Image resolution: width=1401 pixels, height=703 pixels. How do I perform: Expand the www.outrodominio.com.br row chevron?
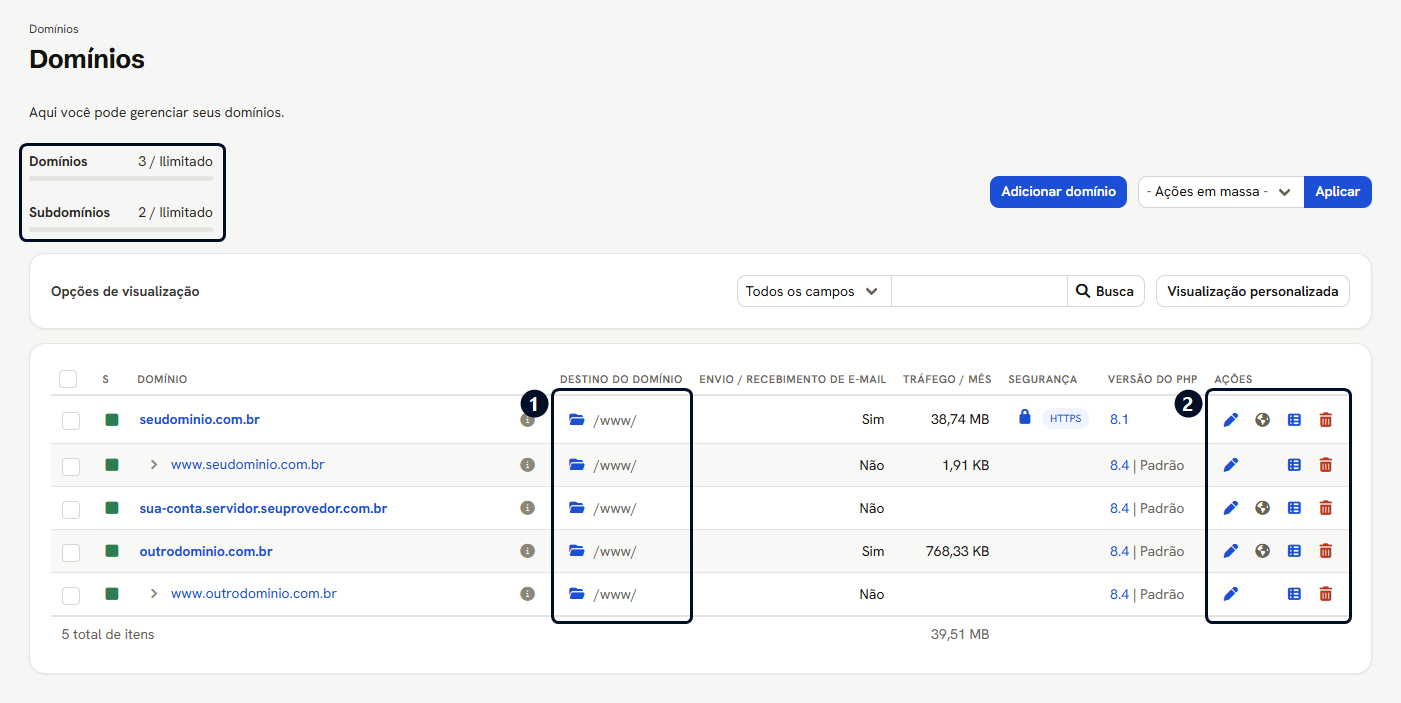[154, 594]
